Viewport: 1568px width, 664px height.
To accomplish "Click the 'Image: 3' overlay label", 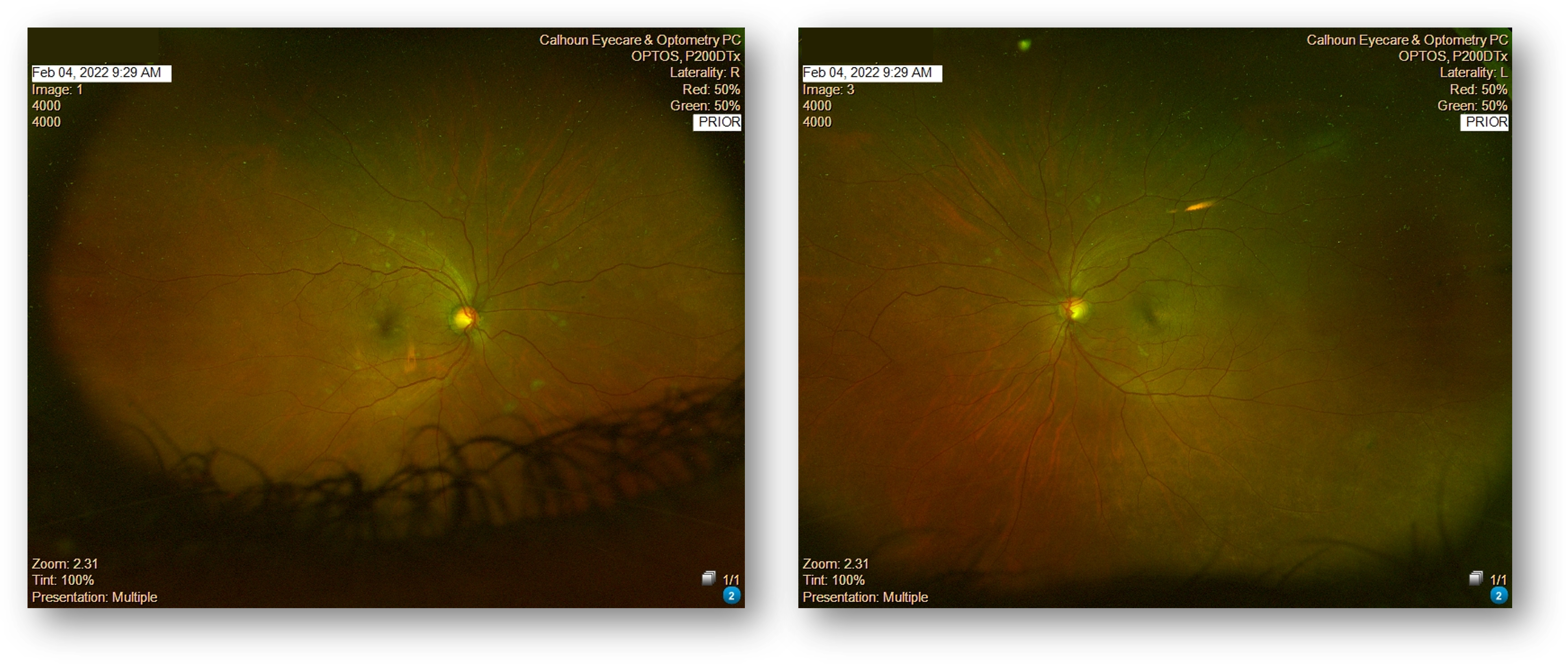I will (x=828, y=89).
